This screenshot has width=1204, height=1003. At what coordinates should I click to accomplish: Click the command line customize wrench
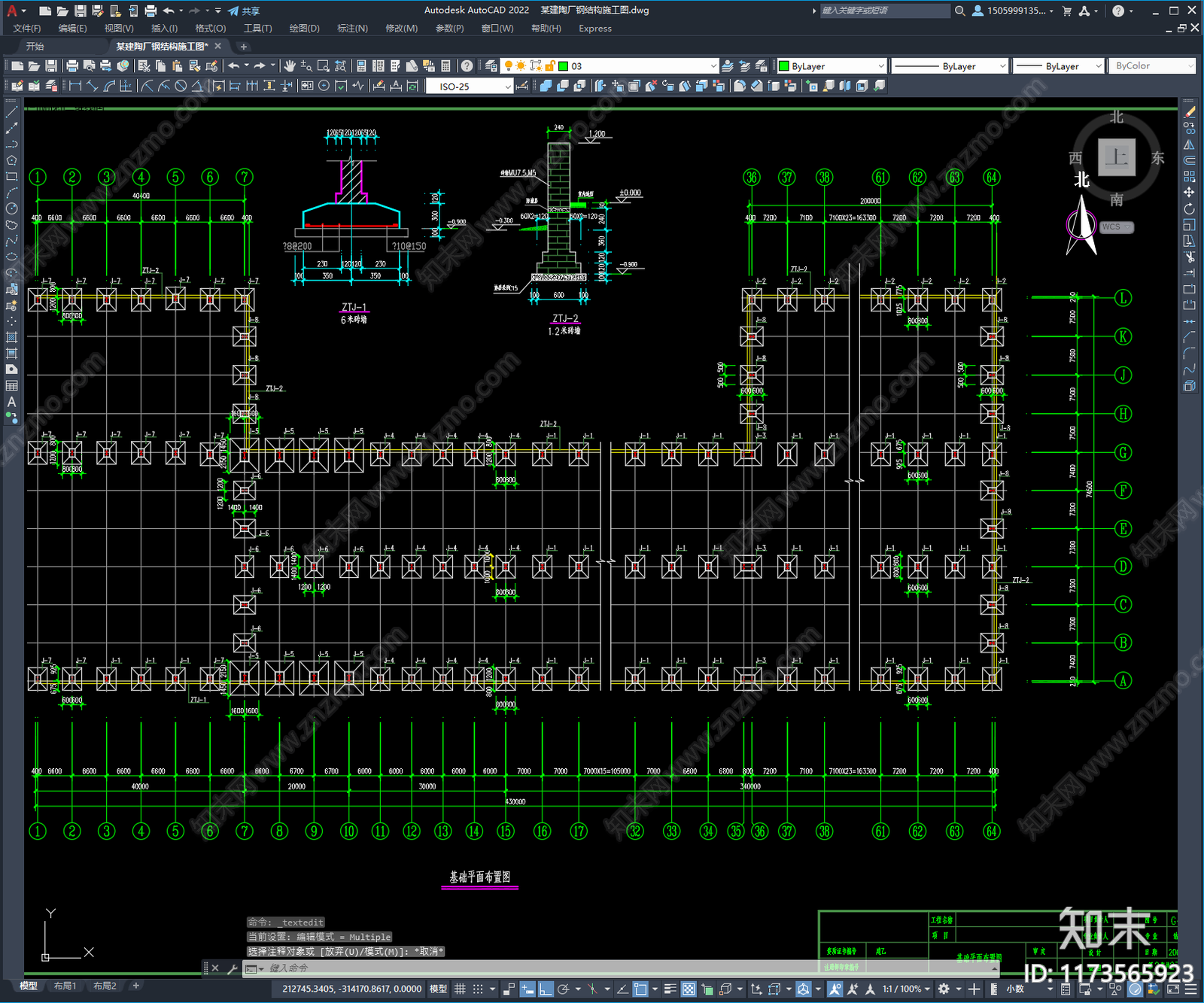(233, 968)
